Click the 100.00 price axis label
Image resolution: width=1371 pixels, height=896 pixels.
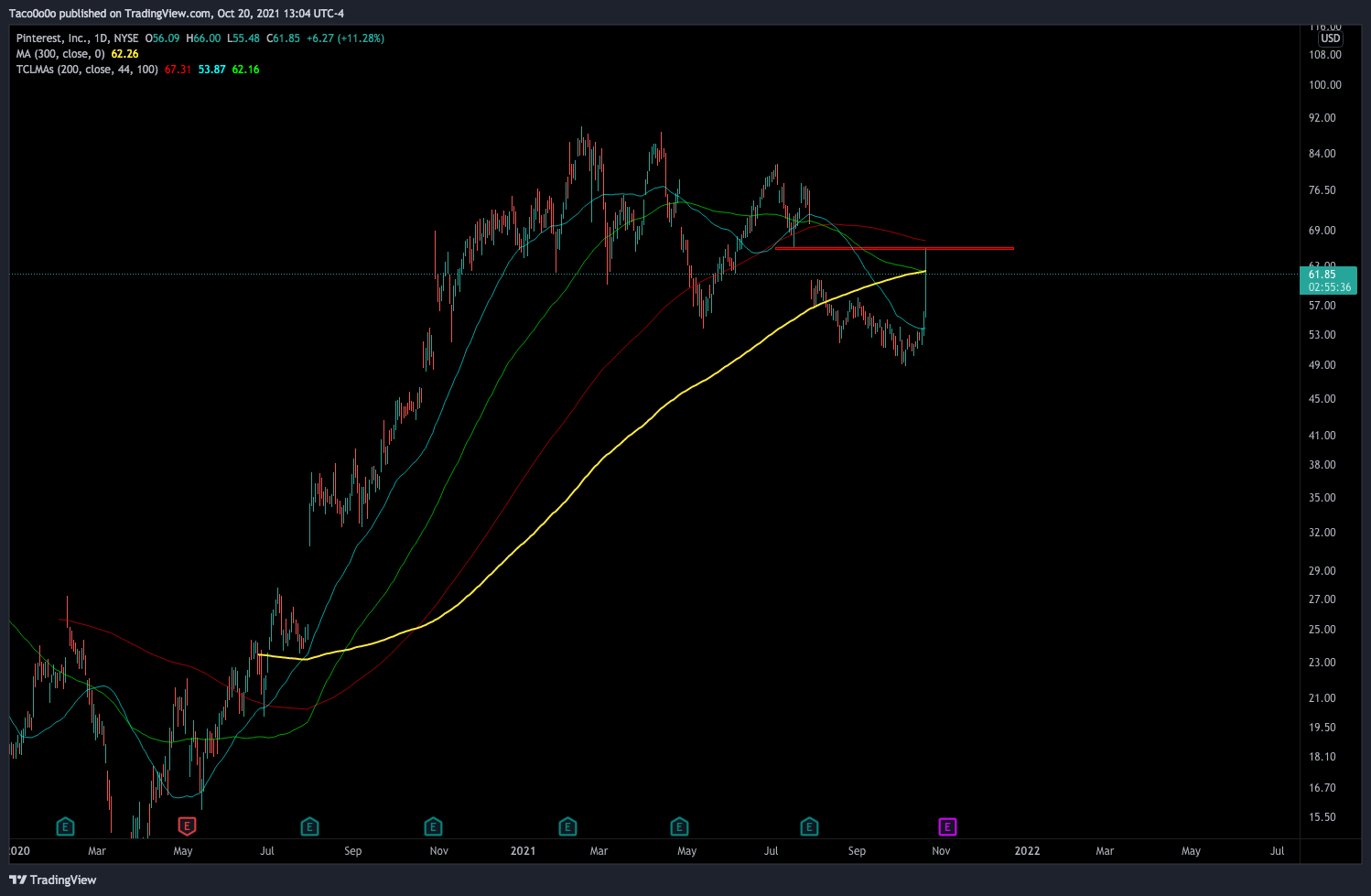point(1325,85)
